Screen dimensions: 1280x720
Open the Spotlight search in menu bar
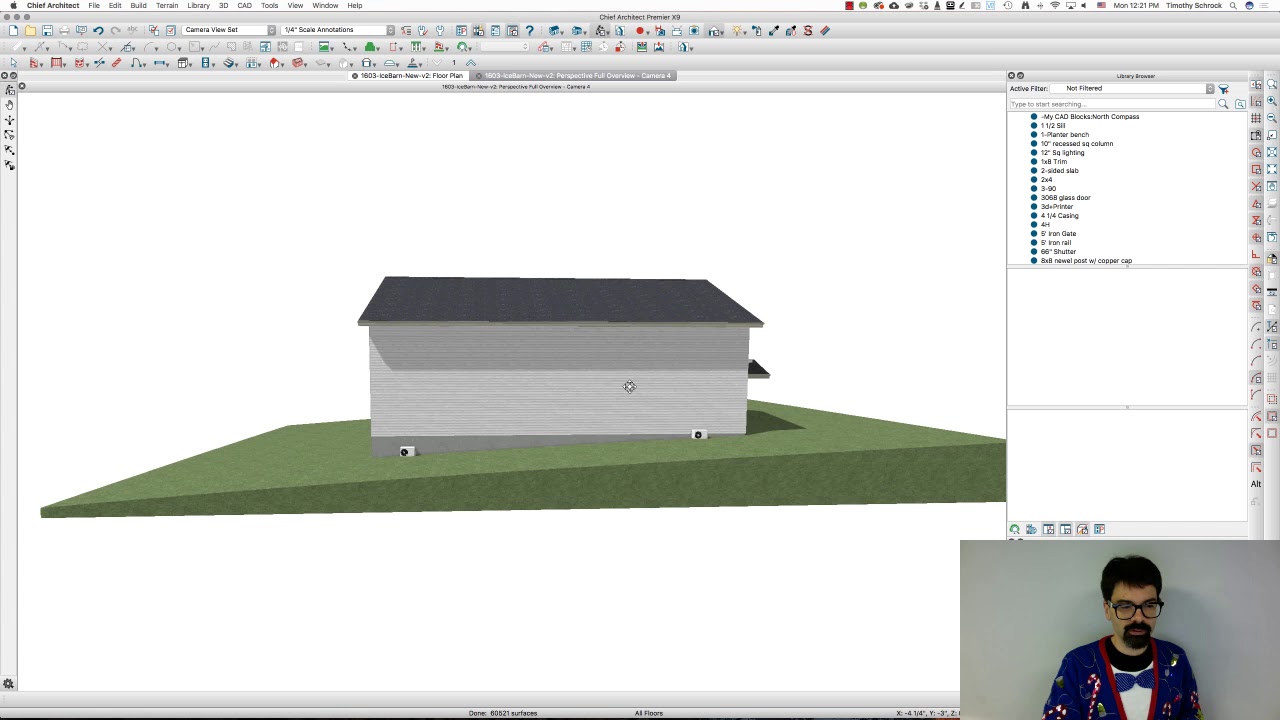pyautogui.click(x=1234, y=5)
